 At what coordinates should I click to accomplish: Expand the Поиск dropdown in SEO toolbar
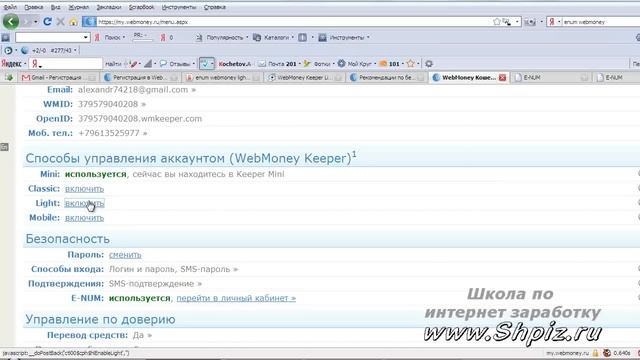pyautogui.click(x=124, y=38)
